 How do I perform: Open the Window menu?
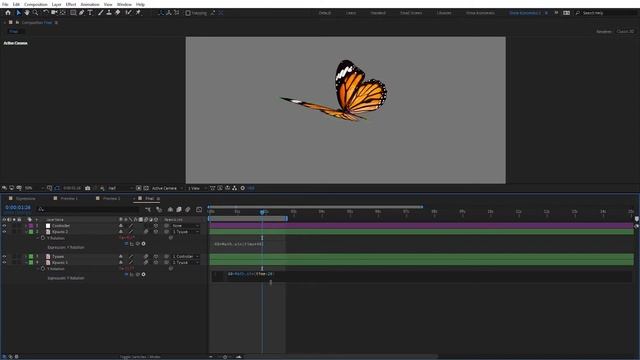tap(124, 4)
